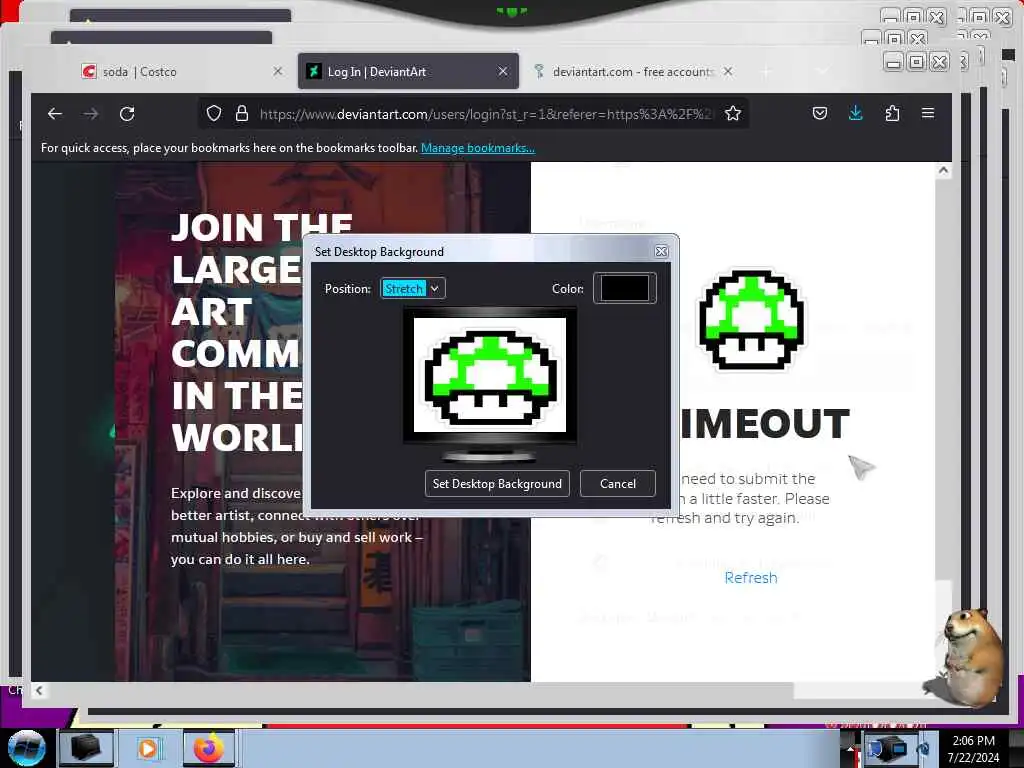This screenshot has height=768, width=1024.
Task: Close the Set Desktop Background dialog
Action: [661, 251]
